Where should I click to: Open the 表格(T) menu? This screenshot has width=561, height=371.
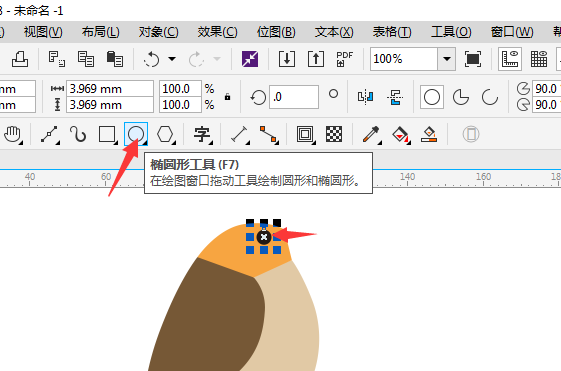tap(392, 32)
